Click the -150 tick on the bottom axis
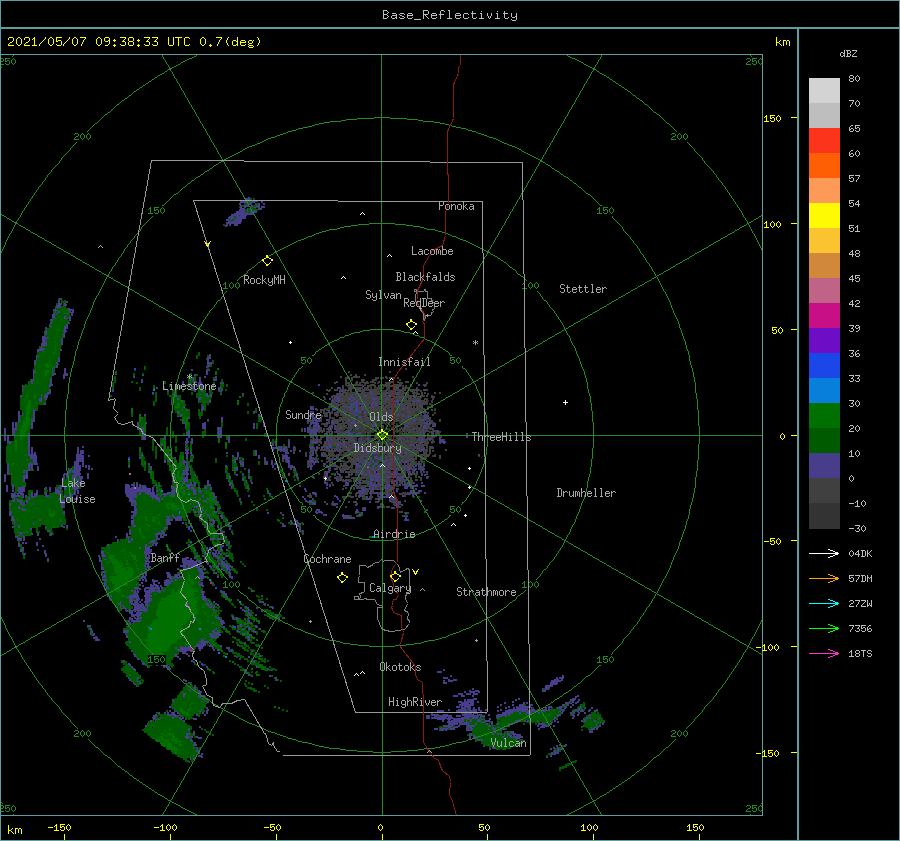The height and width of the screenshot is (841, 900). point(59,827)
